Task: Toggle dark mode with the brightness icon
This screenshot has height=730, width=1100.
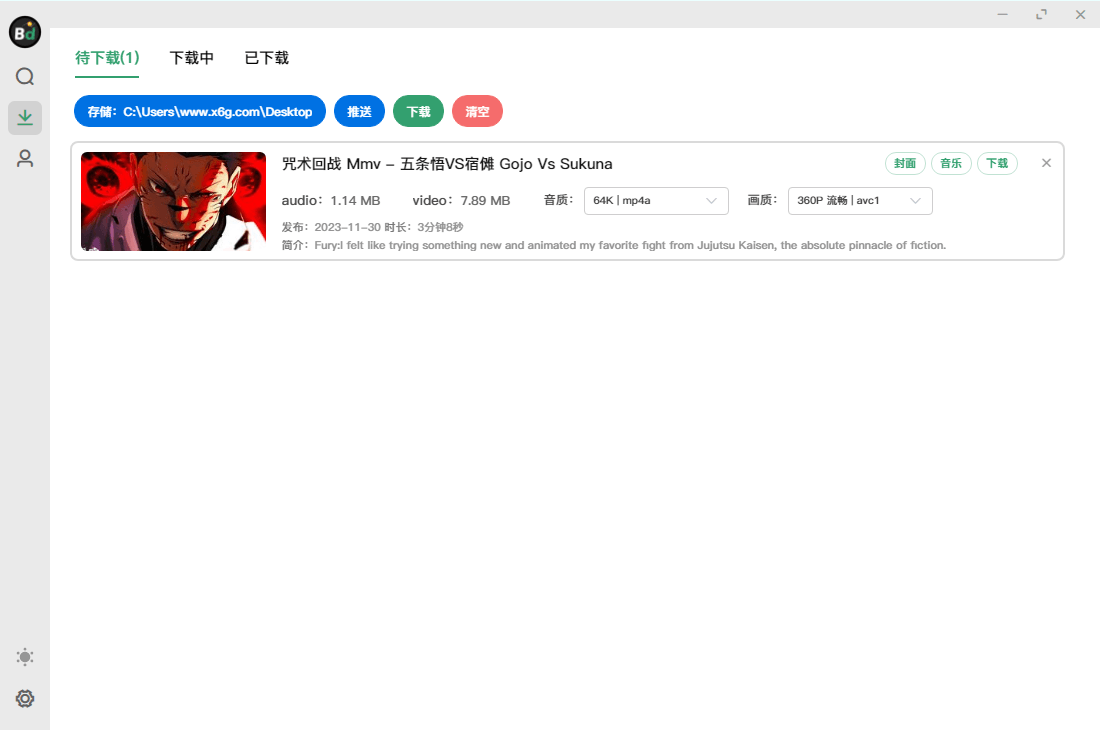Action: 24,656
